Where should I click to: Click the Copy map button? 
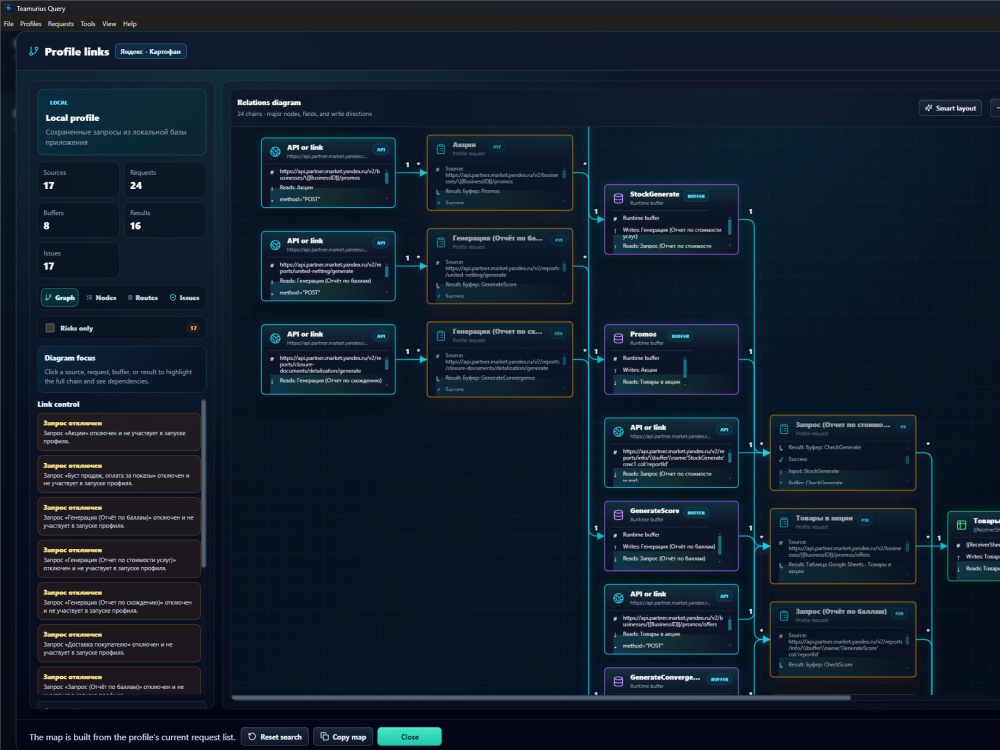click(x=343, y=737)
